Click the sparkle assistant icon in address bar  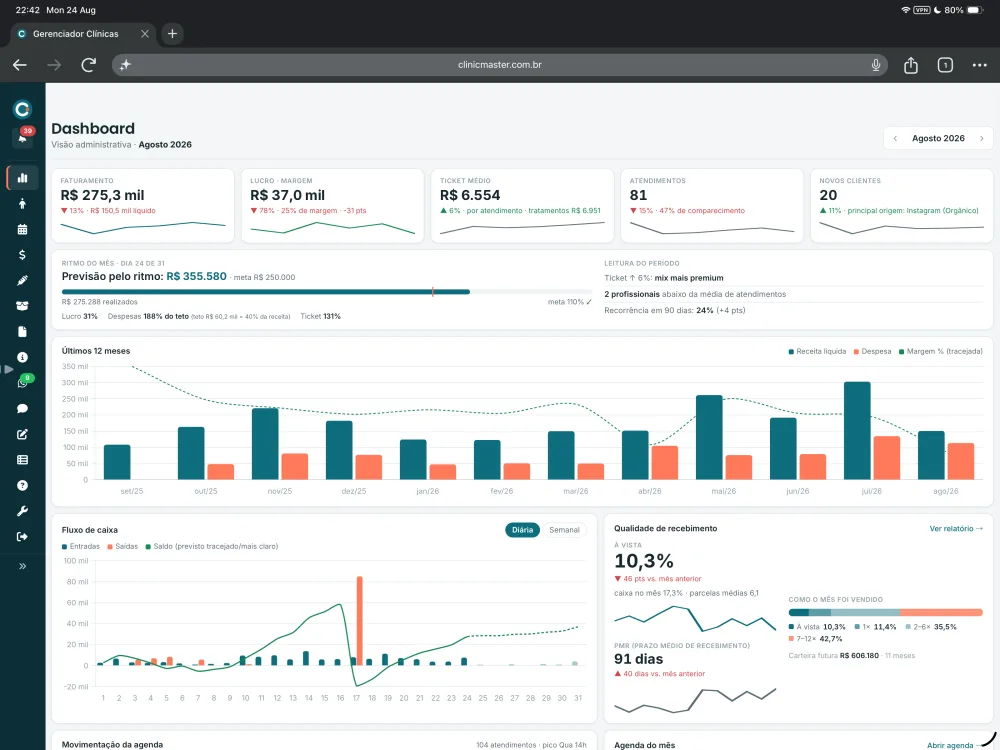(126, 64)
